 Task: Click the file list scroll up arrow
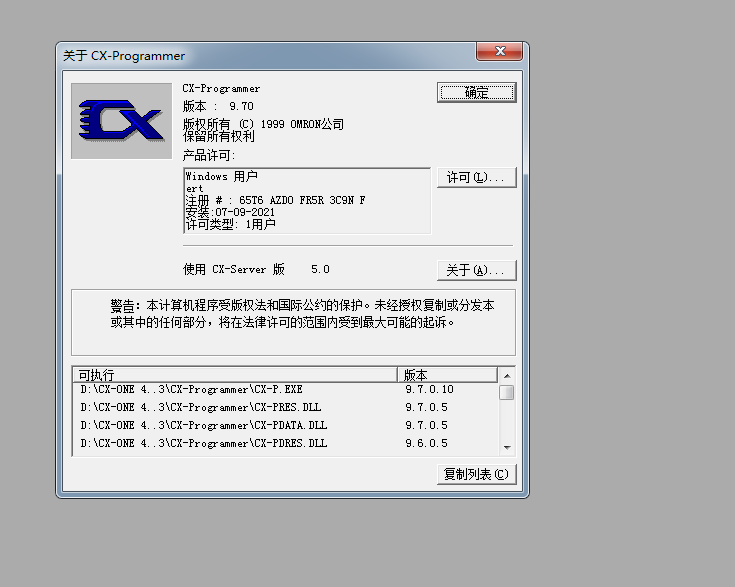[507, 376]
